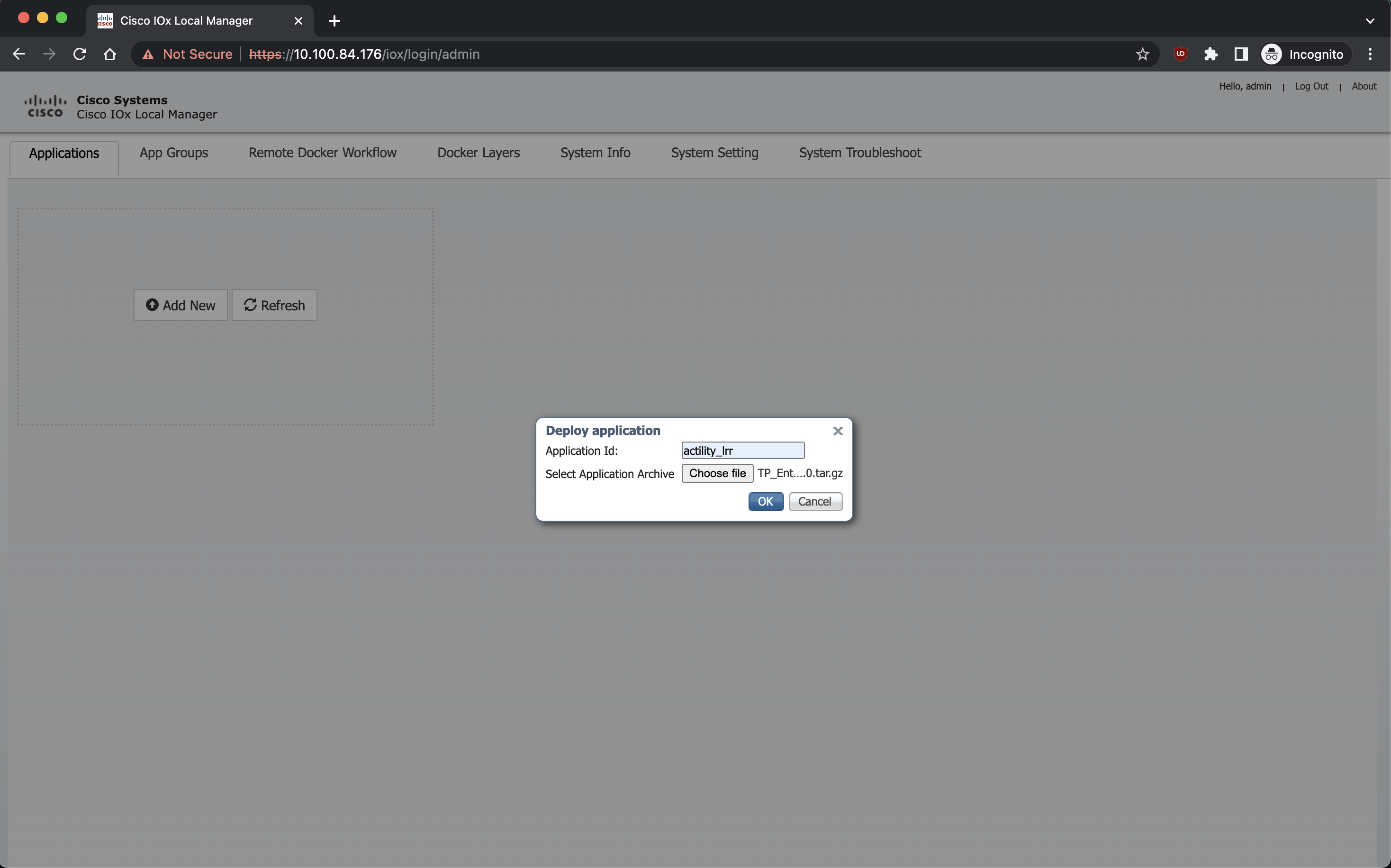Click the Incognito profile indicator
This screenshot has width=1391, height=868.
point(1304,54)
